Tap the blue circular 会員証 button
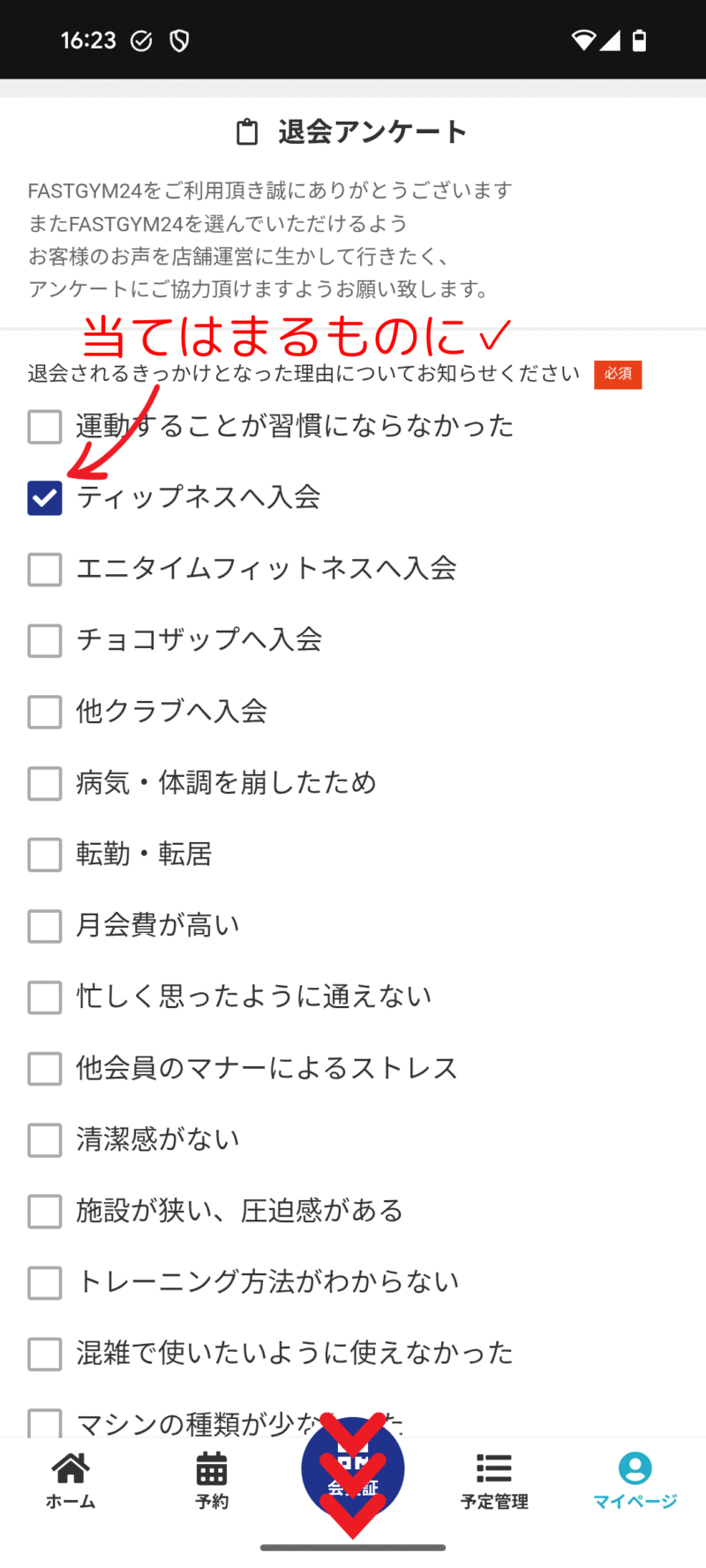The image size is (706, 1568). click(x=353, y=1469)
